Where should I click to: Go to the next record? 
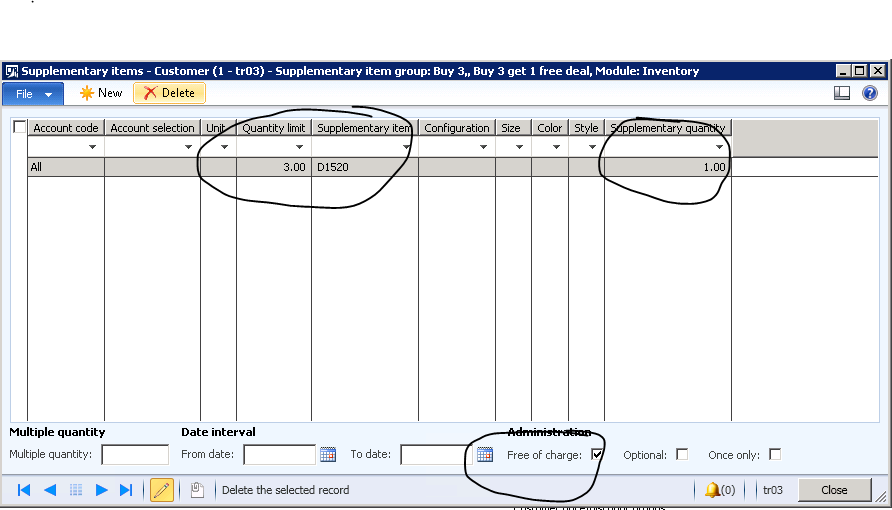click(x=101, y=490)
